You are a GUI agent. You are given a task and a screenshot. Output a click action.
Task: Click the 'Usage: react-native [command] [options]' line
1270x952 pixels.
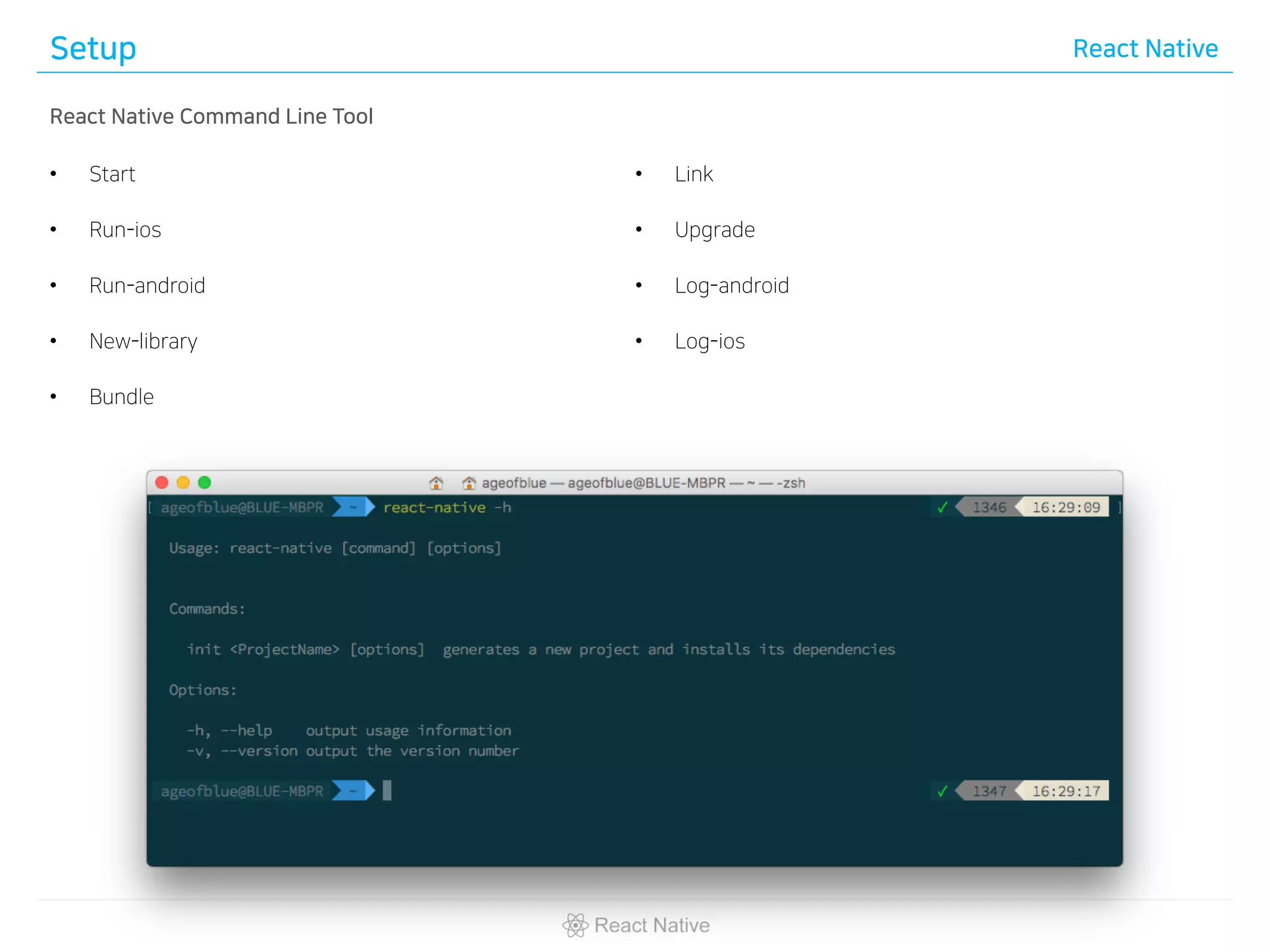(335, 549)
